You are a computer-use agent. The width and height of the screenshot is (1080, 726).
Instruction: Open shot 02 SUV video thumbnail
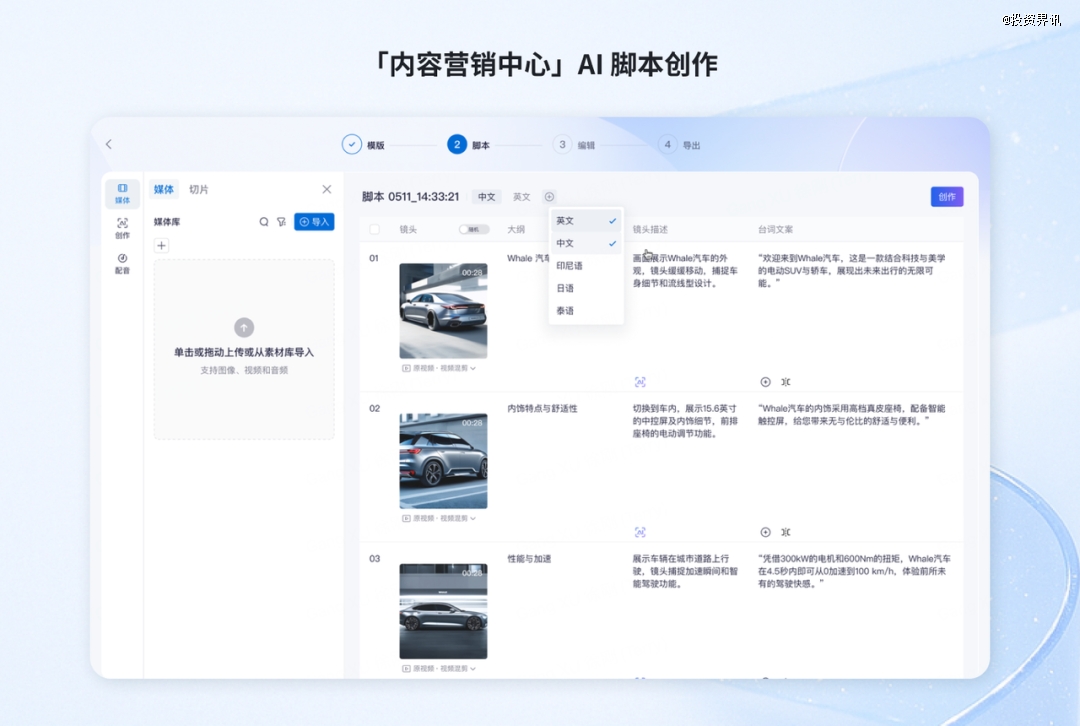point(444,461)
